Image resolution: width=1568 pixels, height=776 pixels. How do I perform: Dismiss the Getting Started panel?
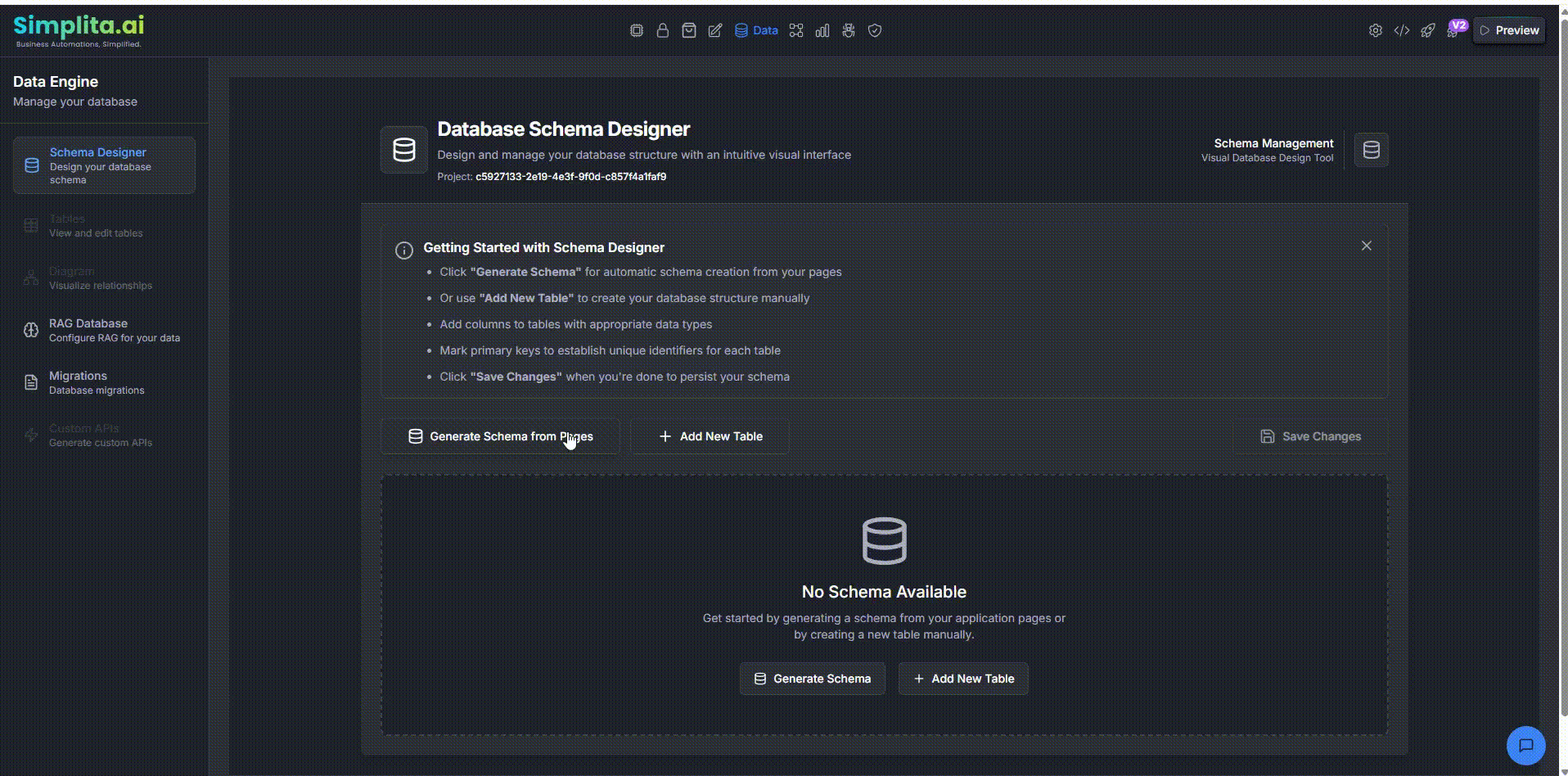pyautogui.click(x=1366, y=245)
